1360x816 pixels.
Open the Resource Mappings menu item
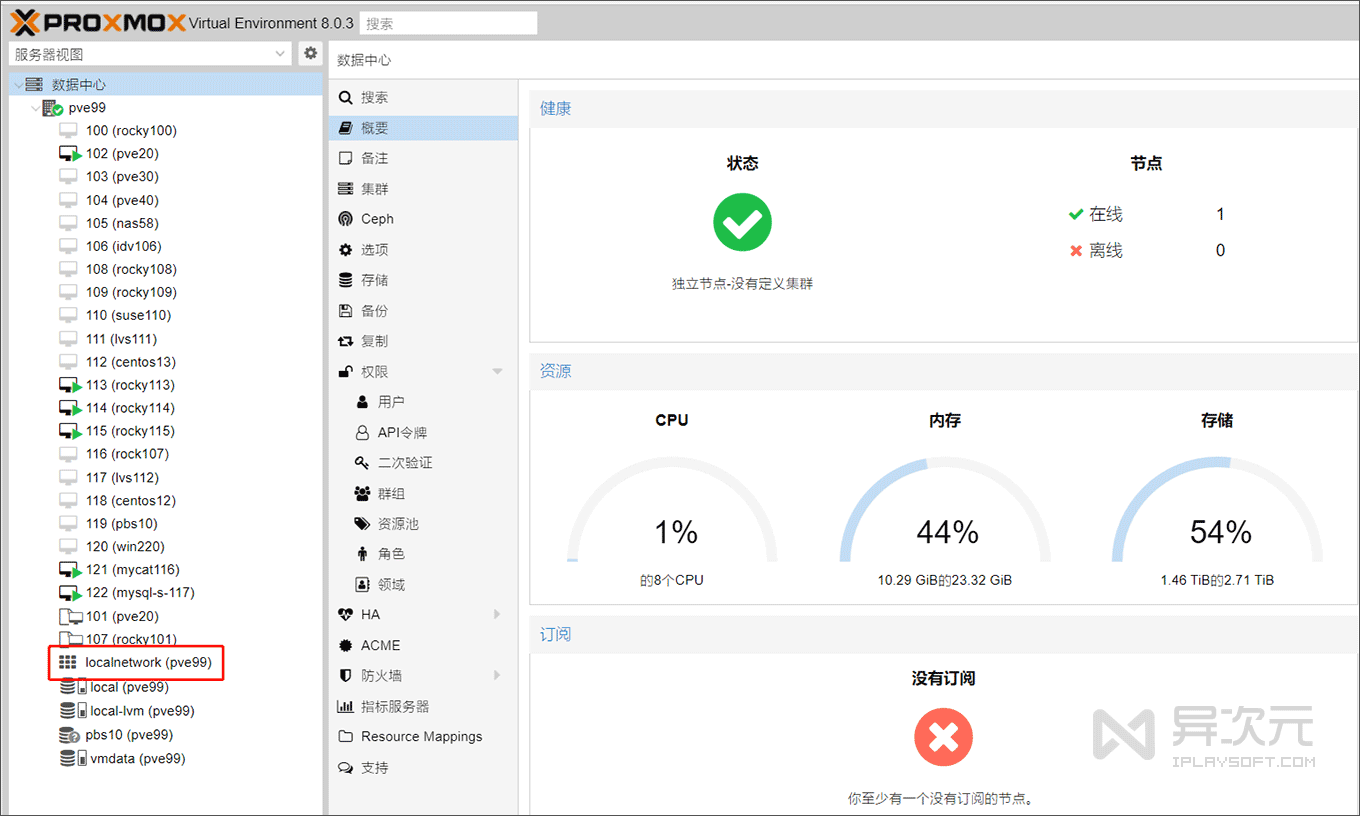pos(423,737)
